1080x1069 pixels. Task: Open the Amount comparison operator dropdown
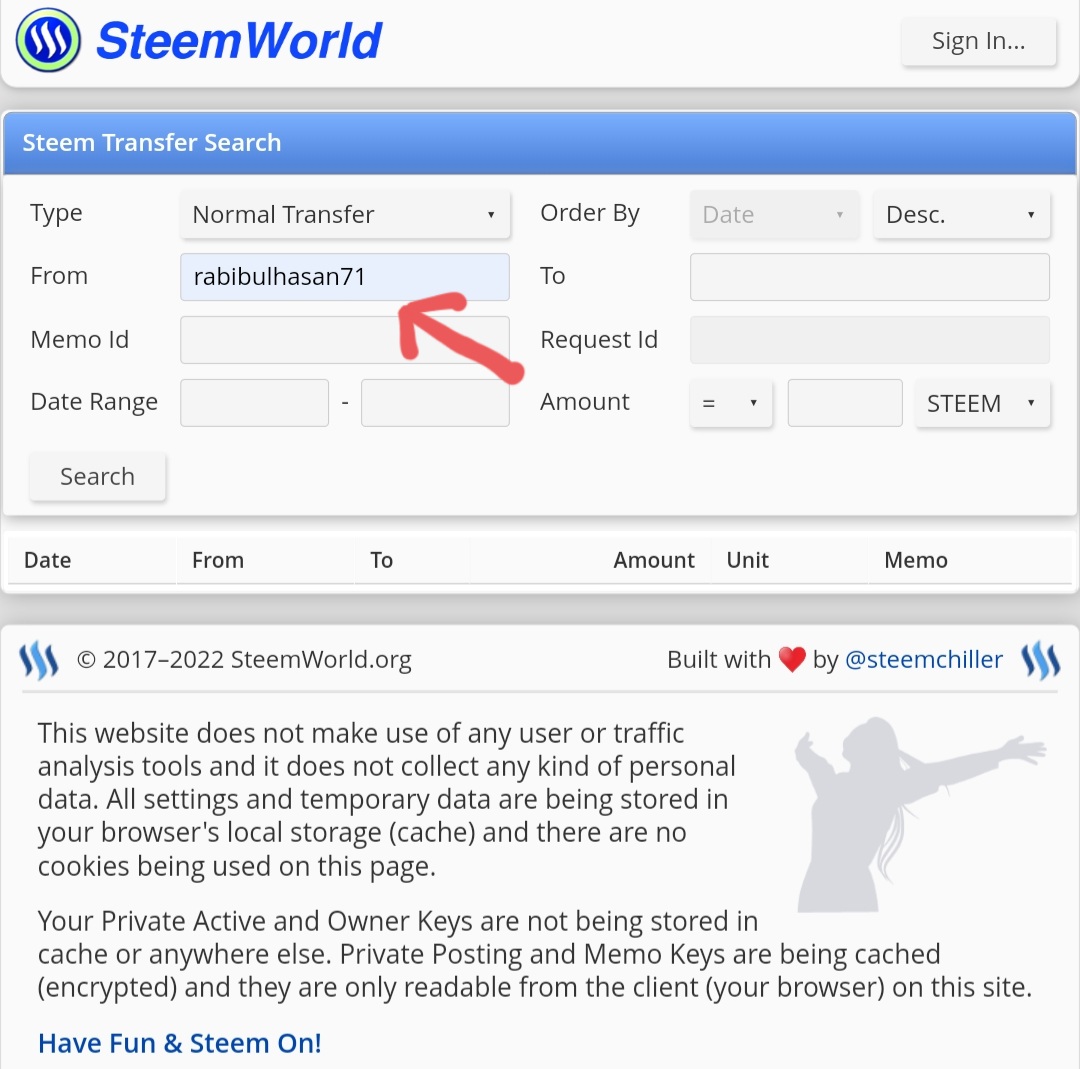coord(731,403)
